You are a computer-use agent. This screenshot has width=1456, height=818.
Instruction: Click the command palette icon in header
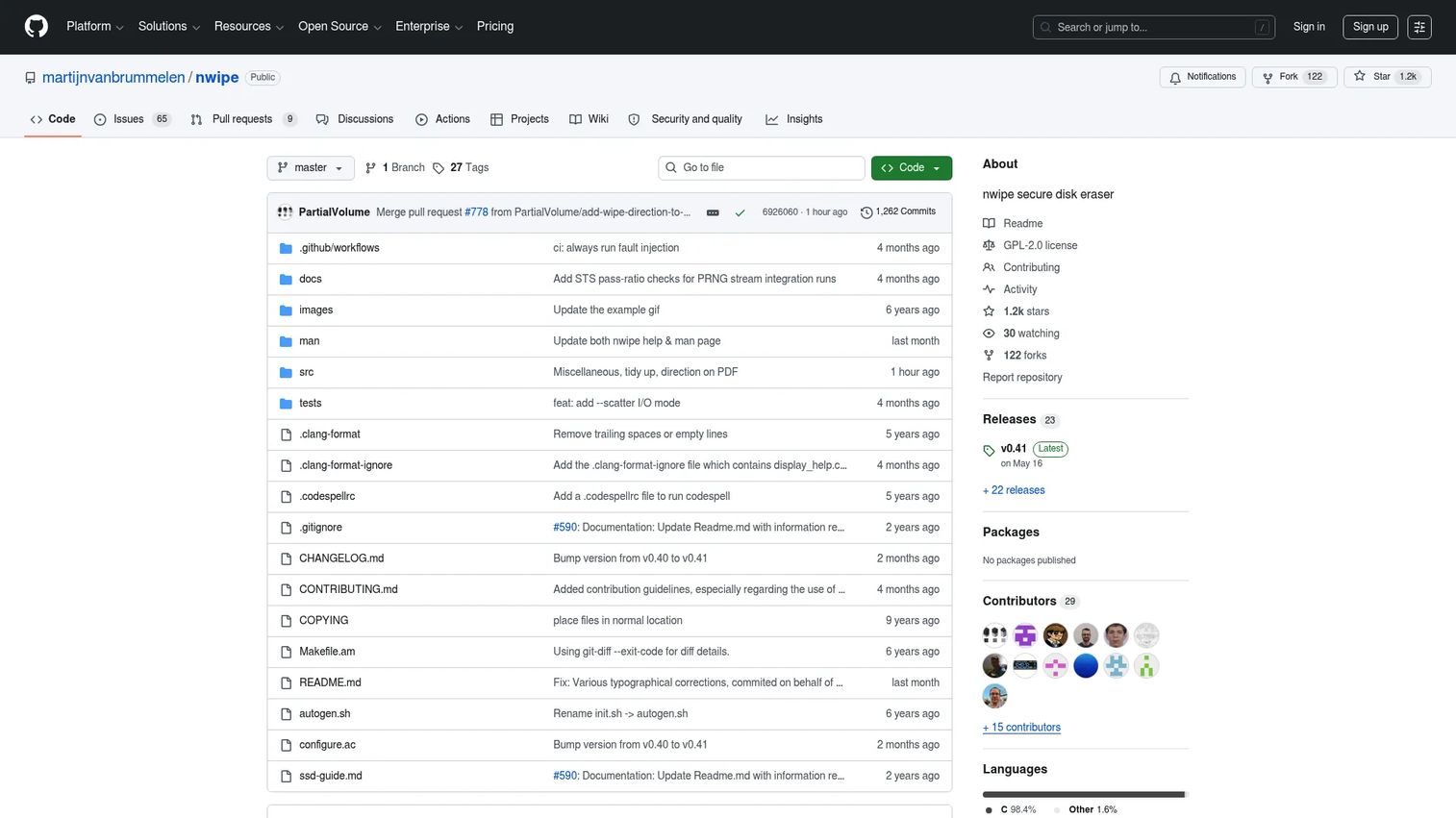[x=1419, y=27]
